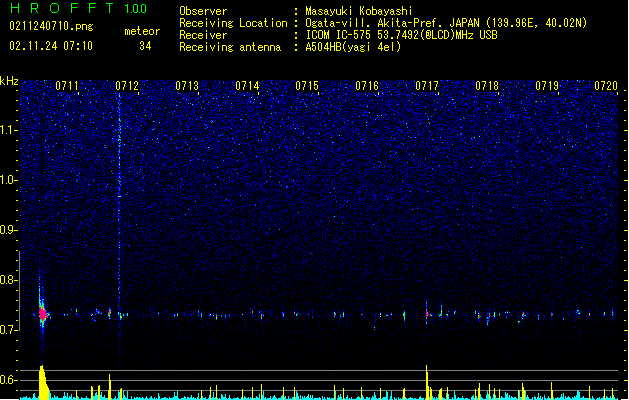
Task: Click the 0719 time marker
Action: point(547,86)
